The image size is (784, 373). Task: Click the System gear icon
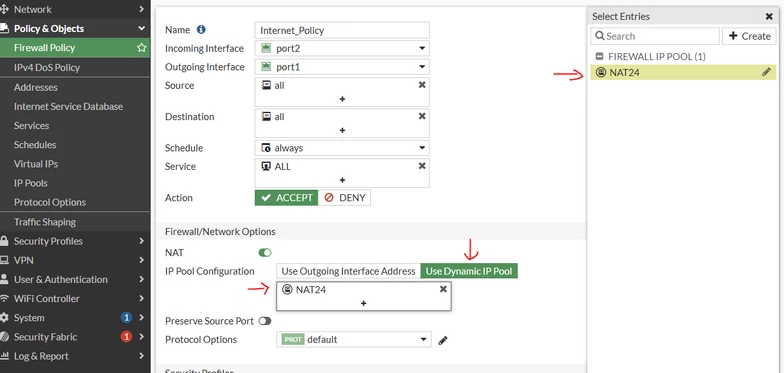4,318
